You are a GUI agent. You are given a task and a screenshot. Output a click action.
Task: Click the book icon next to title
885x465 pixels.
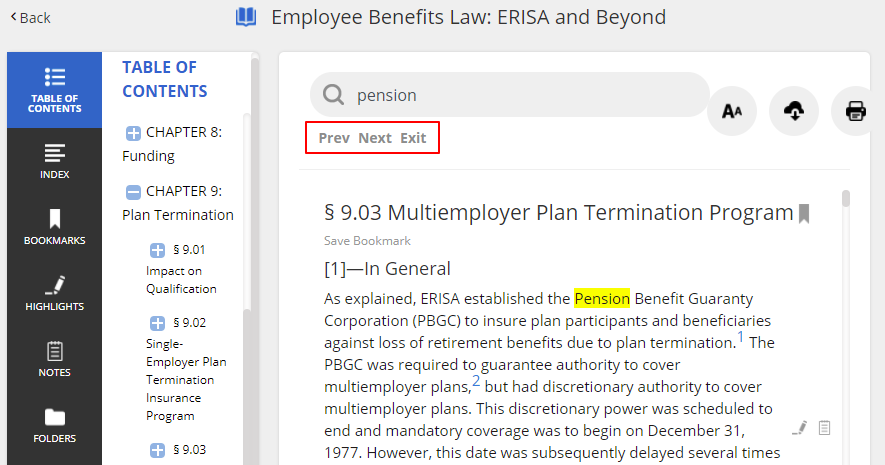(x=246, y=17)
